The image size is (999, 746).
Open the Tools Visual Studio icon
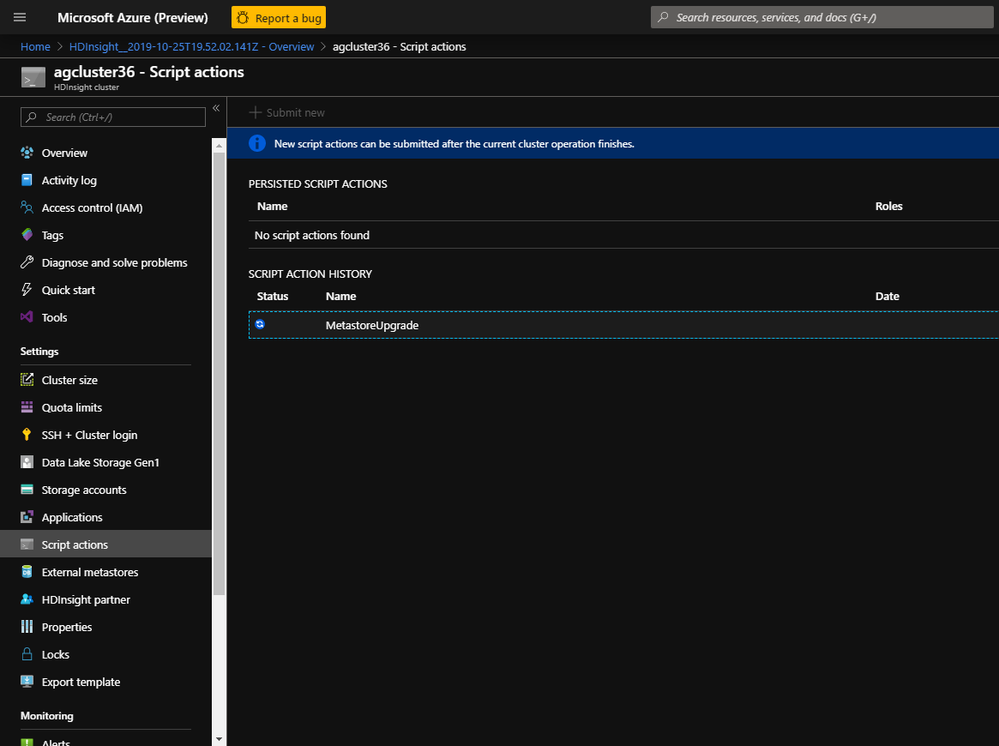point(27,317)
